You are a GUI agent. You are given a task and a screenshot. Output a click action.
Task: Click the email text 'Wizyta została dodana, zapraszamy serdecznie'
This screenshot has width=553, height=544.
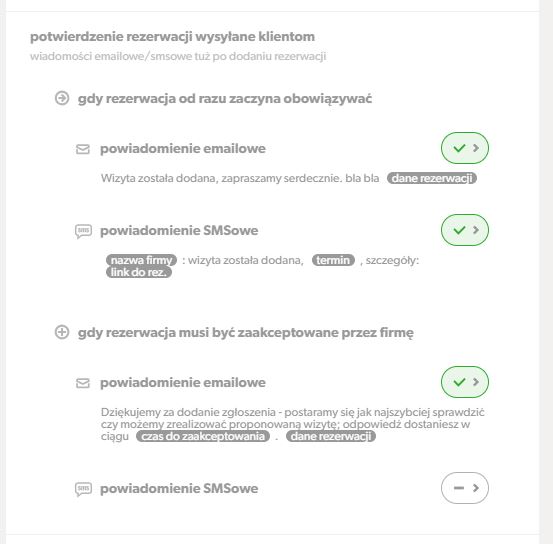click(x=221, y=178)
